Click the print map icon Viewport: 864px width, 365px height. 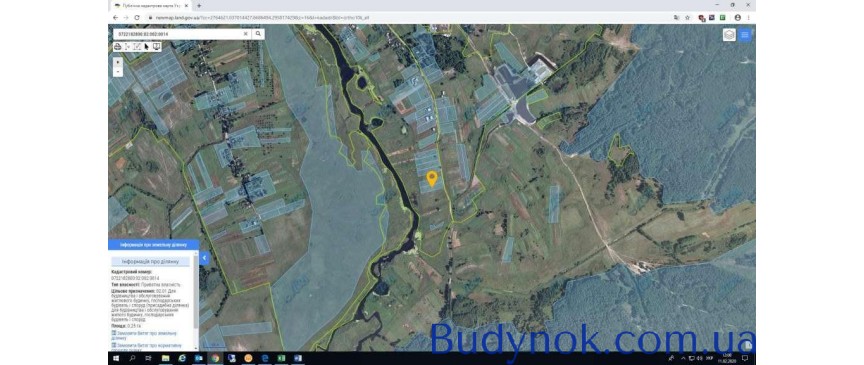pos(117,47)
